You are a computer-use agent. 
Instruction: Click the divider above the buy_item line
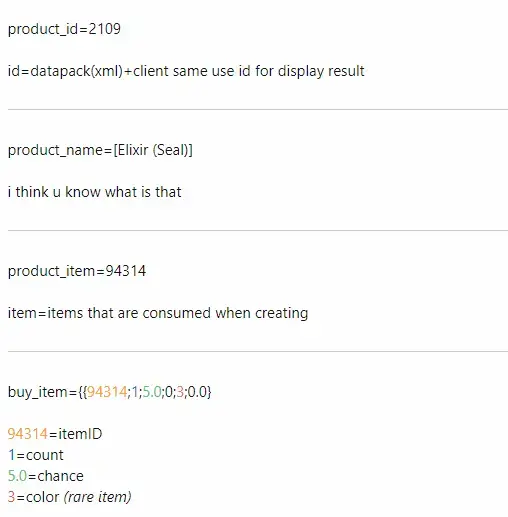tap(258, 351)
